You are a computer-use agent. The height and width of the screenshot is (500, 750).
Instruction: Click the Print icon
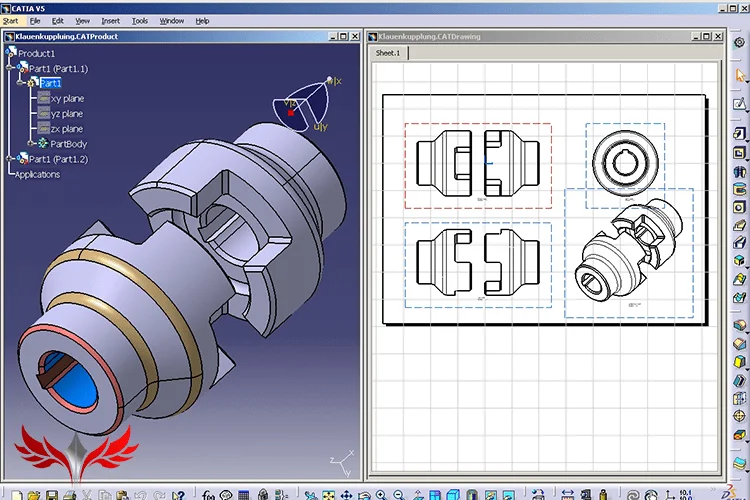70,495
